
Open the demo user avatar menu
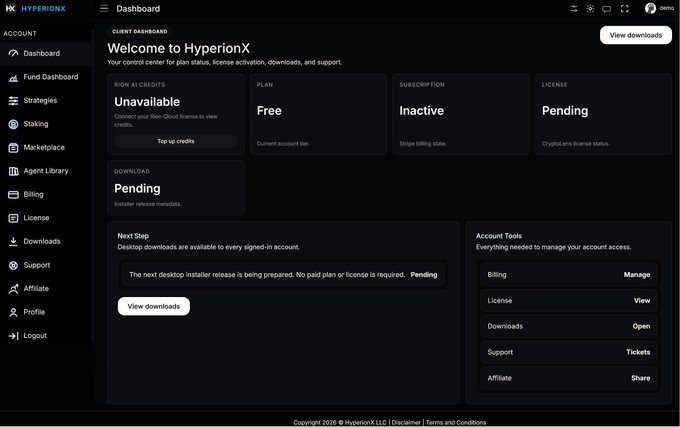click(650, 8)
